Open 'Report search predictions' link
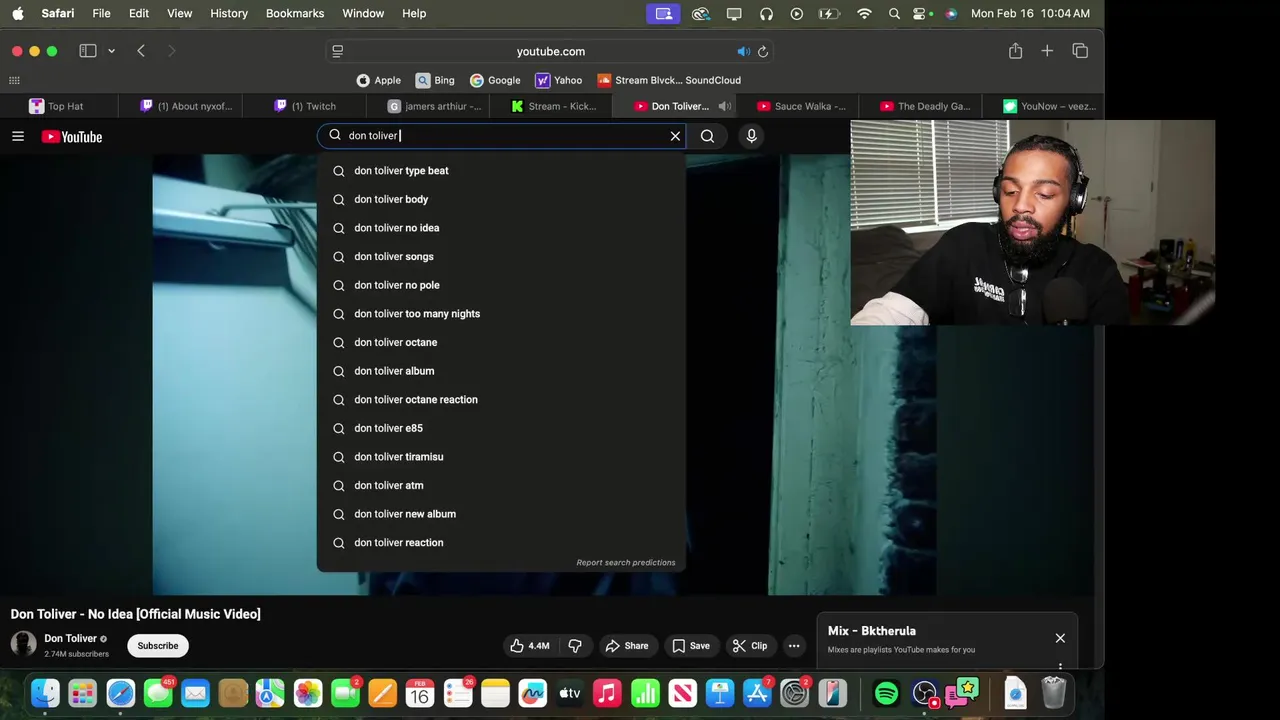This screenshot has height=720, width=1280. 626,562
